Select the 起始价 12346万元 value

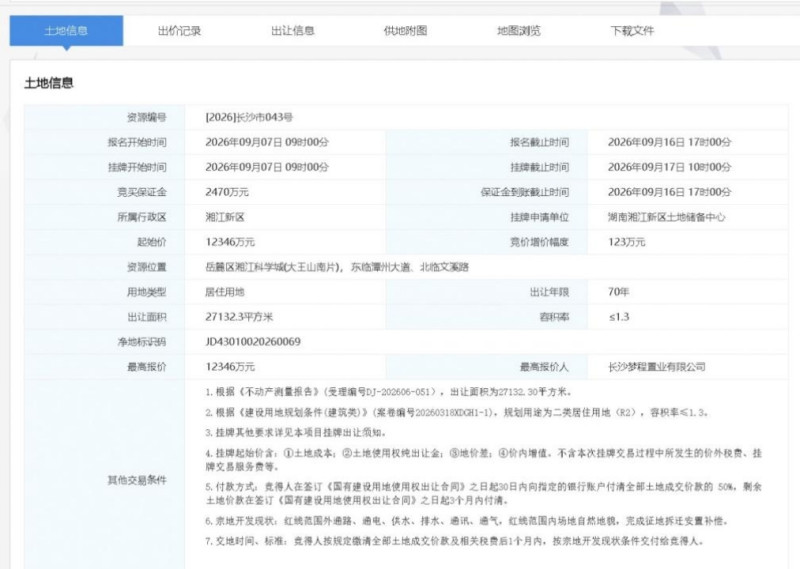point(230,242)
